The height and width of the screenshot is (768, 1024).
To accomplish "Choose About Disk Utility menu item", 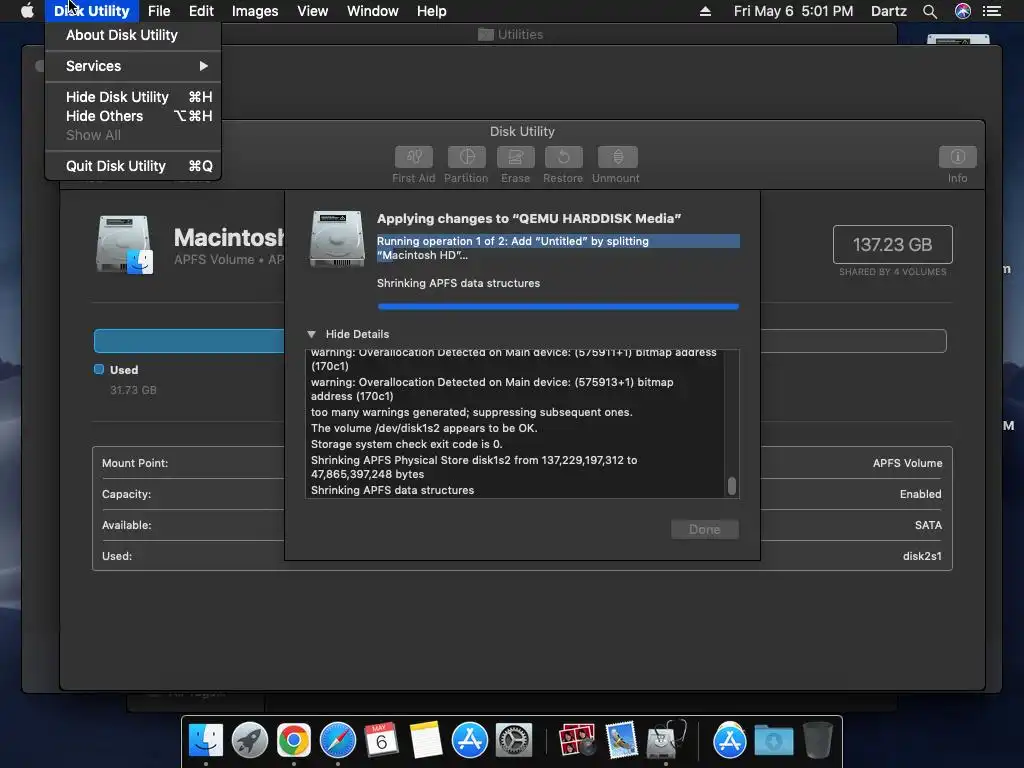I will point(133,35).
